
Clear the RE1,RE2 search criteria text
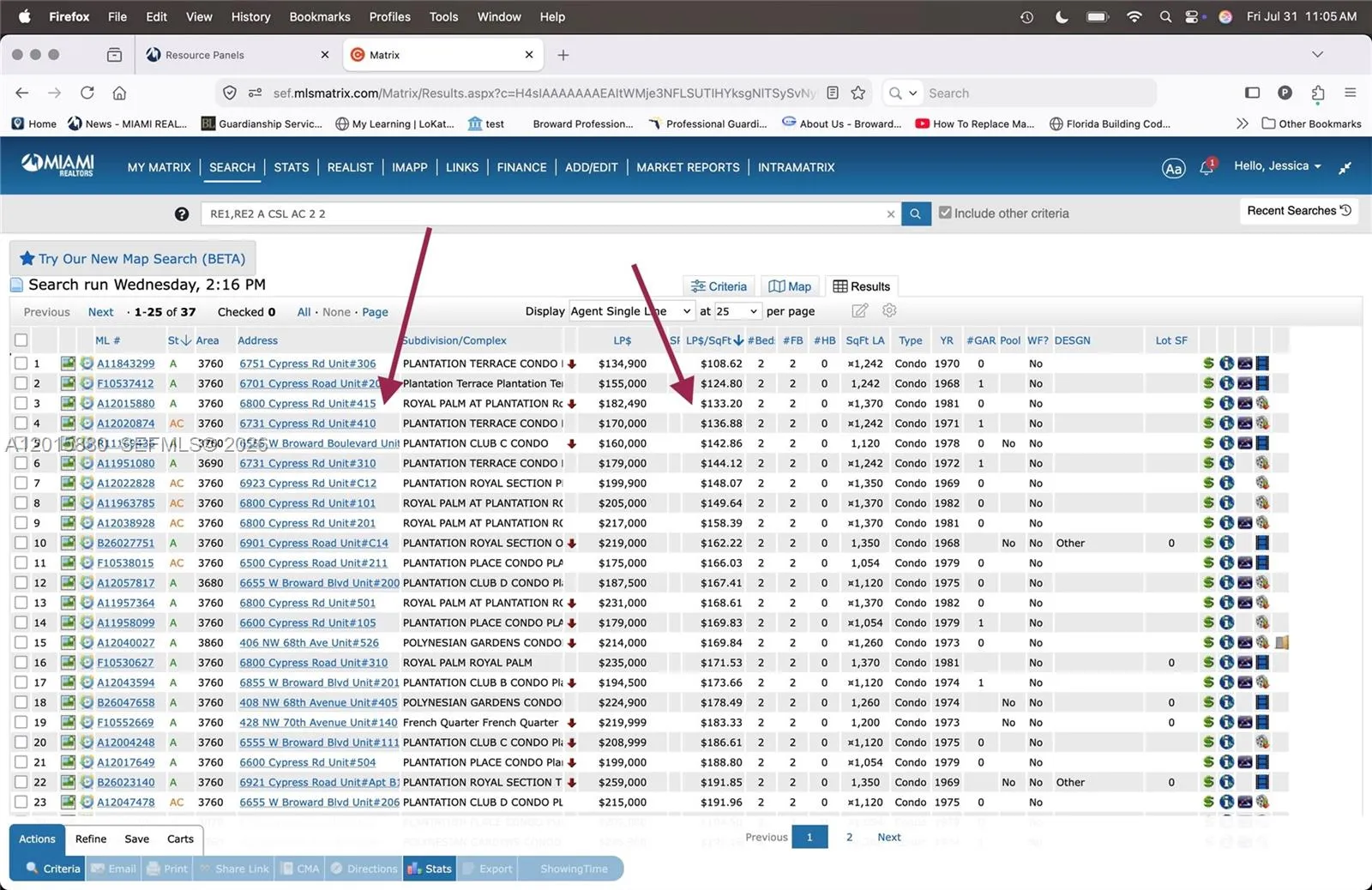tap(890, 214)
